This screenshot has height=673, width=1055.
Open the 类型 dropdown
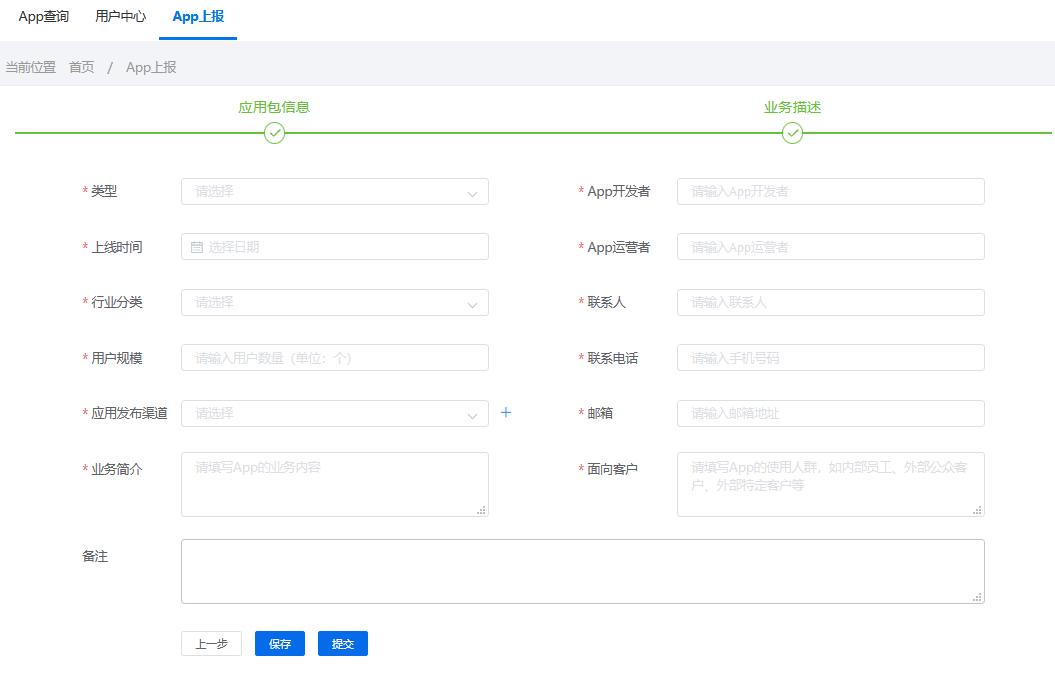pos(334,191)
